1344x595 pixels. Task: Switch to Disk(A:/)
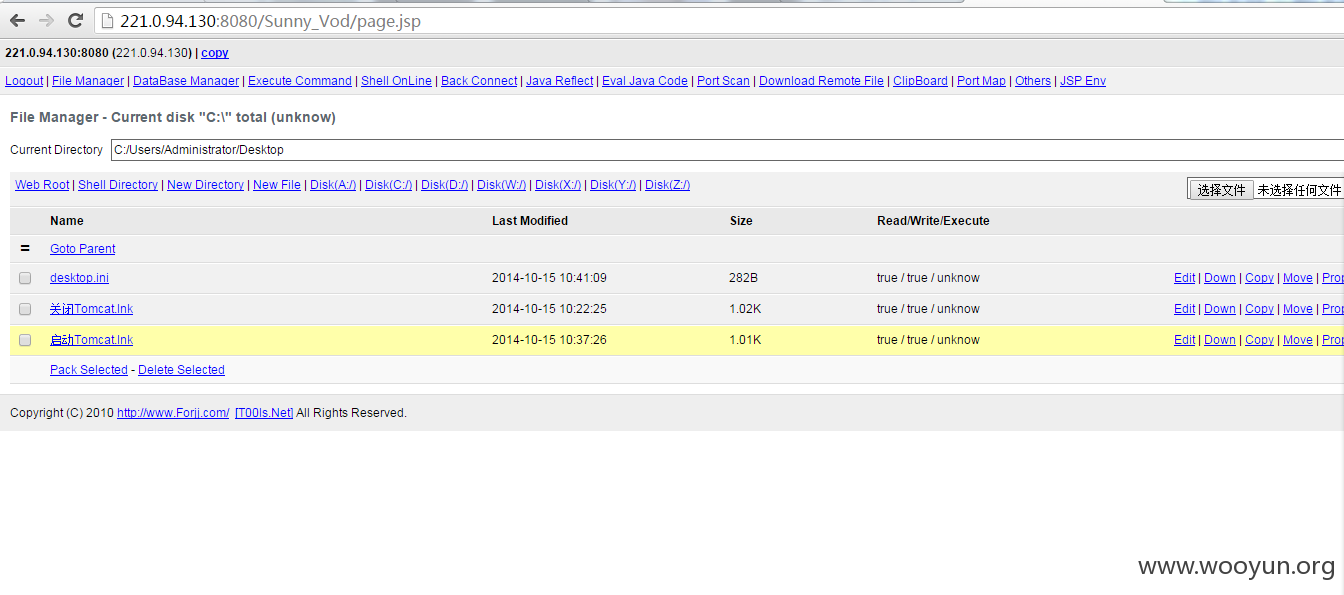click(x=333, y=185)
